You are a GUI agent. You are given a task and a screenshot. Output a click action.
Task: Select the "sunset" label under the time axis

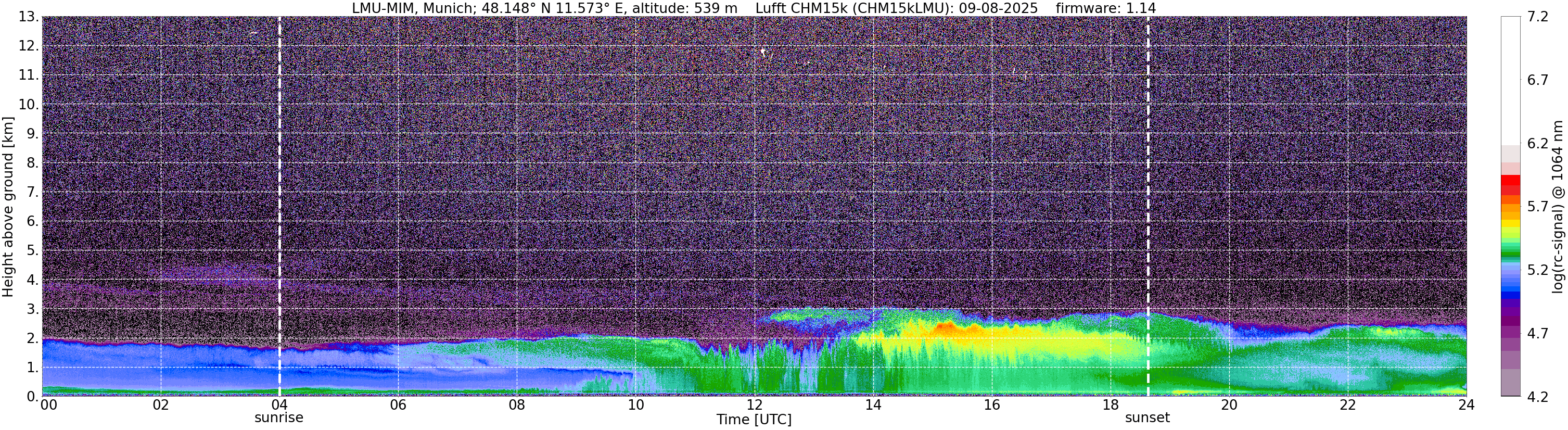point(1148,418)
